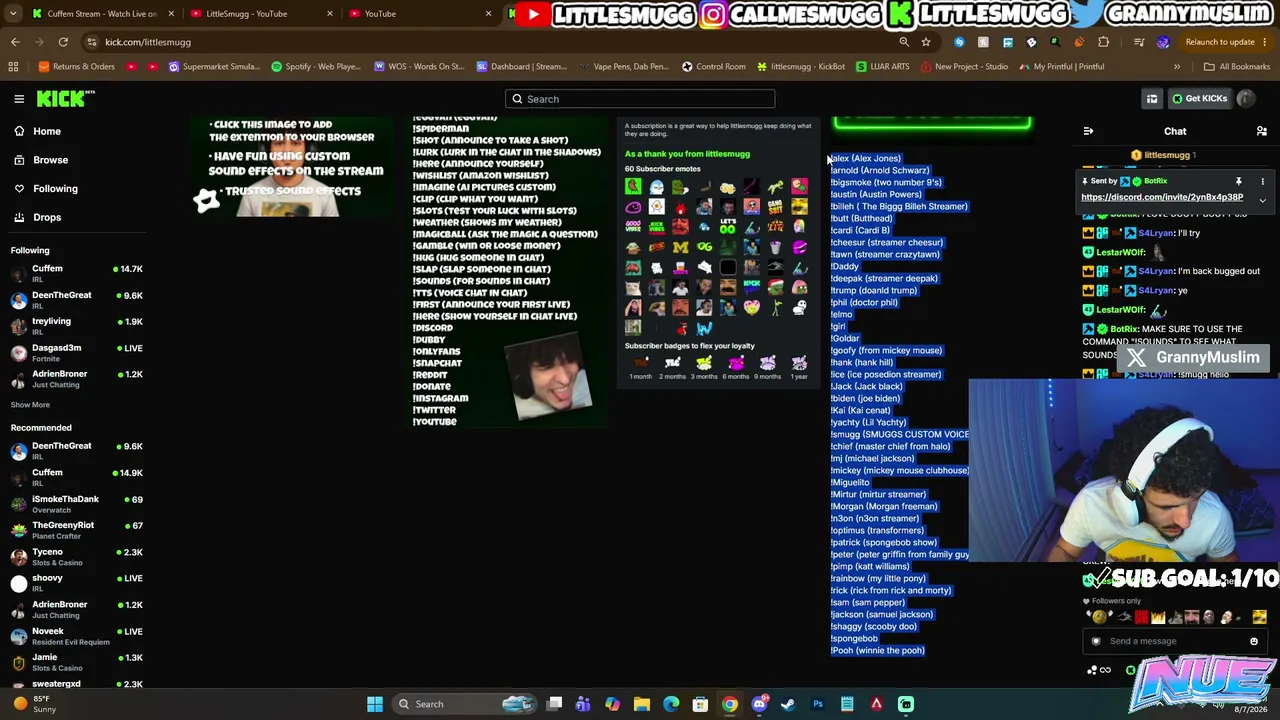Click the sound effects extension image
Viewport: 1280px width, 720px height.
pyautogui.click(x=293, y=167)
